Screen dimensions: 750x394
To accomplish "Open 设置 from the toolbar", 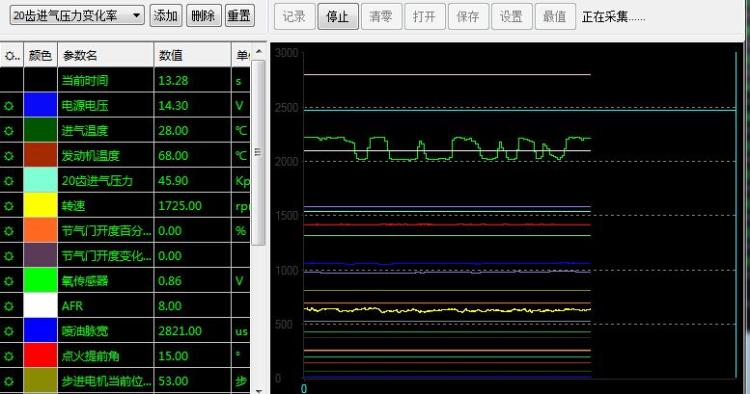I will tap(511, 17).
